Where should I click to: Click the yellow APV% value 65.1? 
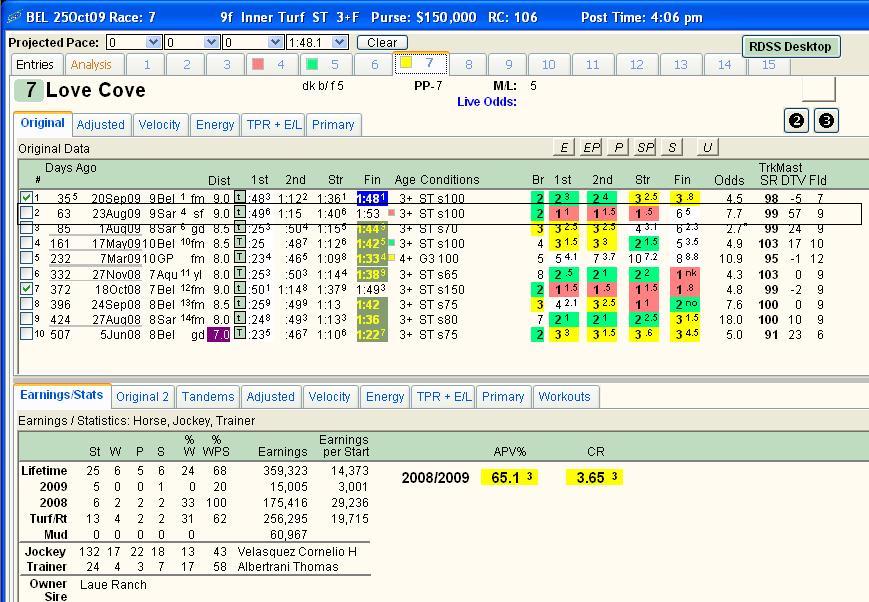pos(509,477)
